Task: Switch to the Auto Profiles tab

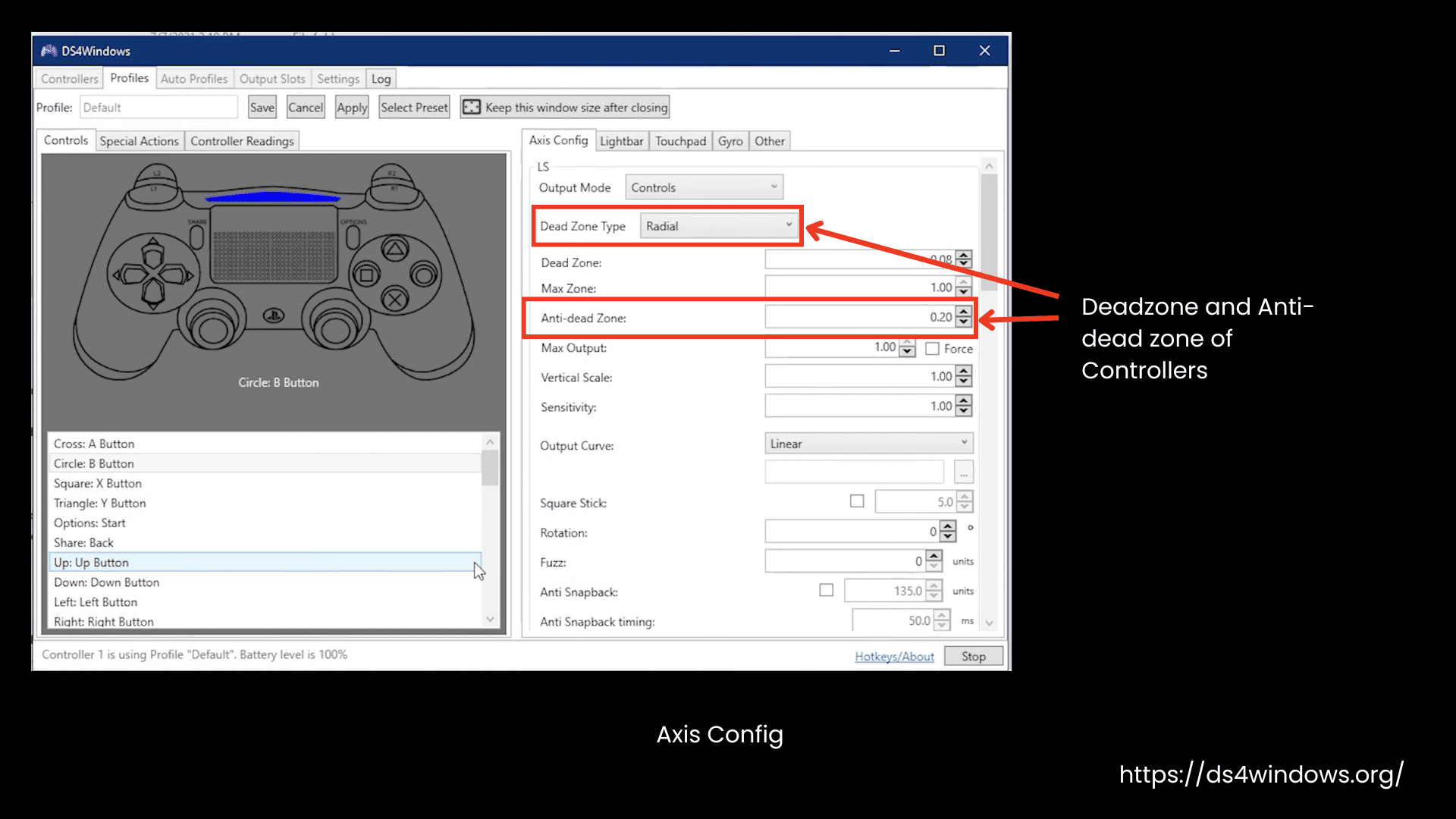Action: pyautogui.click(x=194, y=79)
